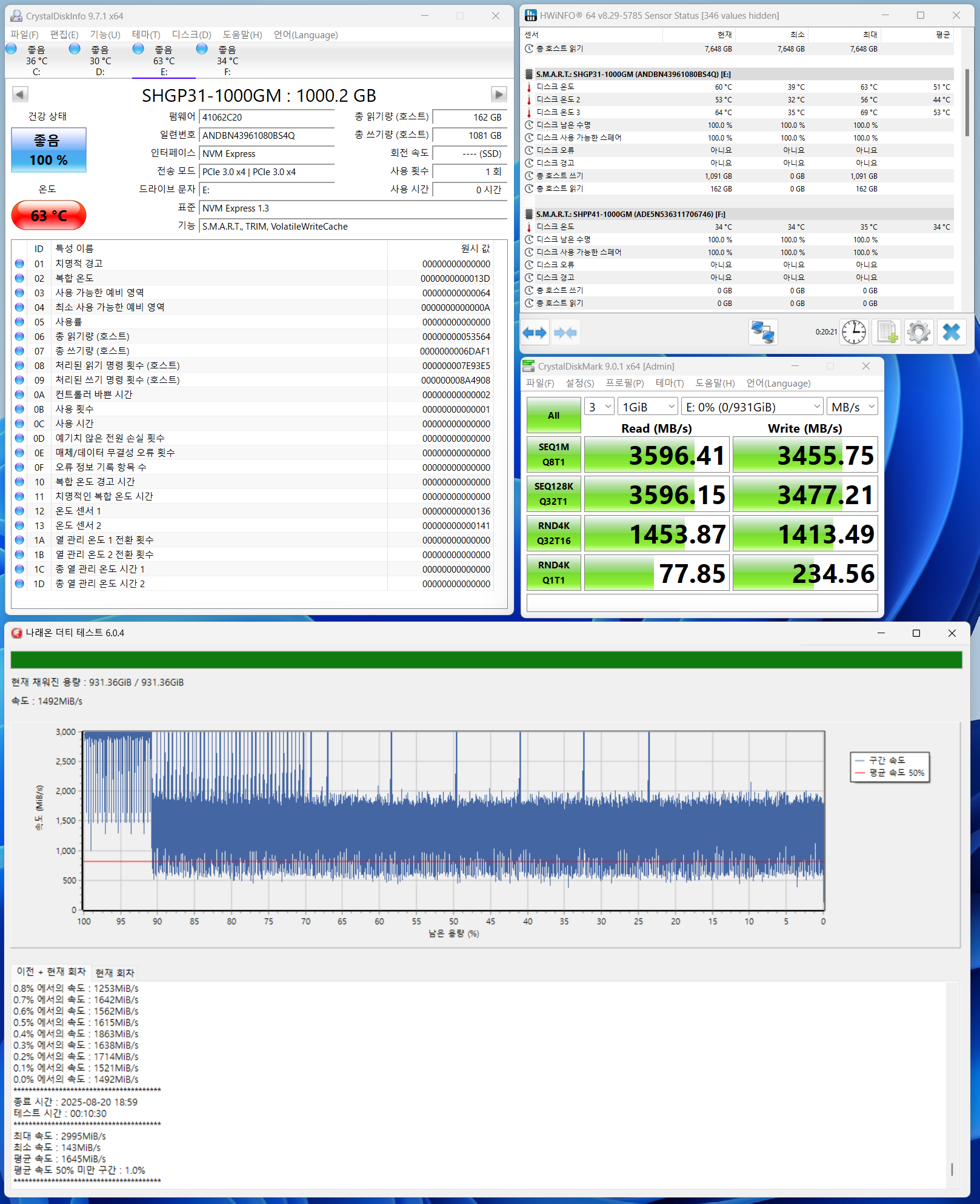Click the HWiNFO clock reset timer icon

(x=854, y=333)
